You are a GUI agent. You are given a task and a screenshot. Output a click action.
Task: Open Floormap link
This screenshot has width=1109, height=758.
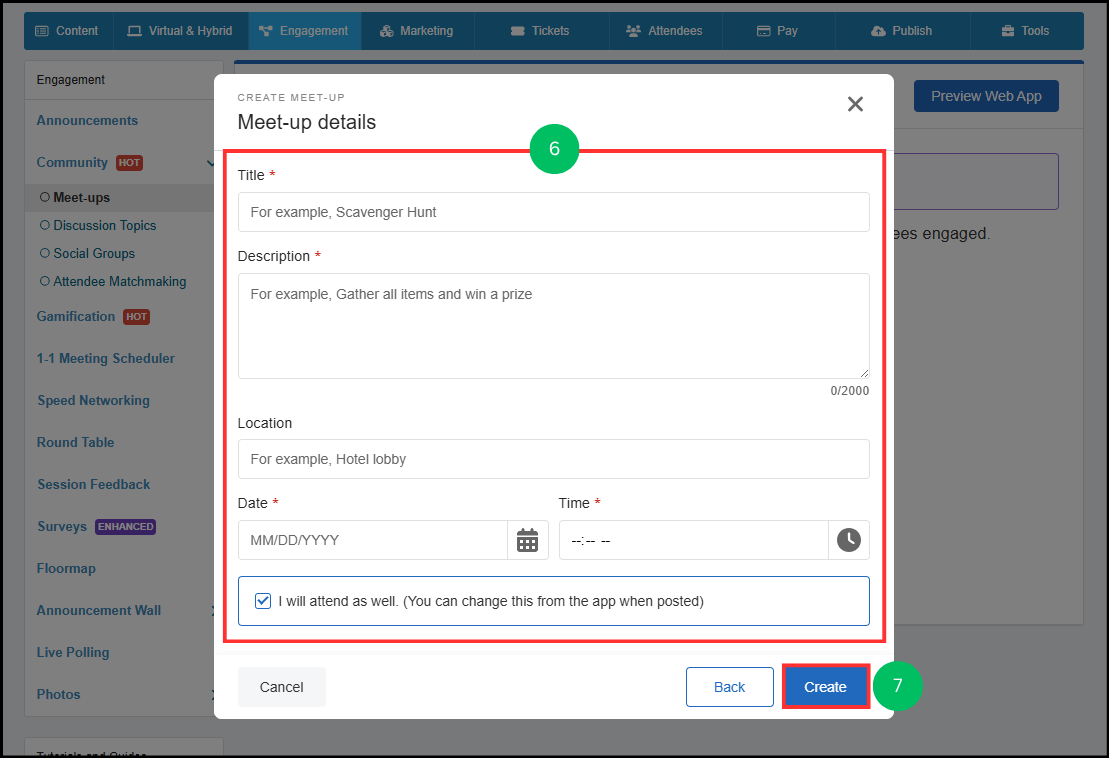66,568
